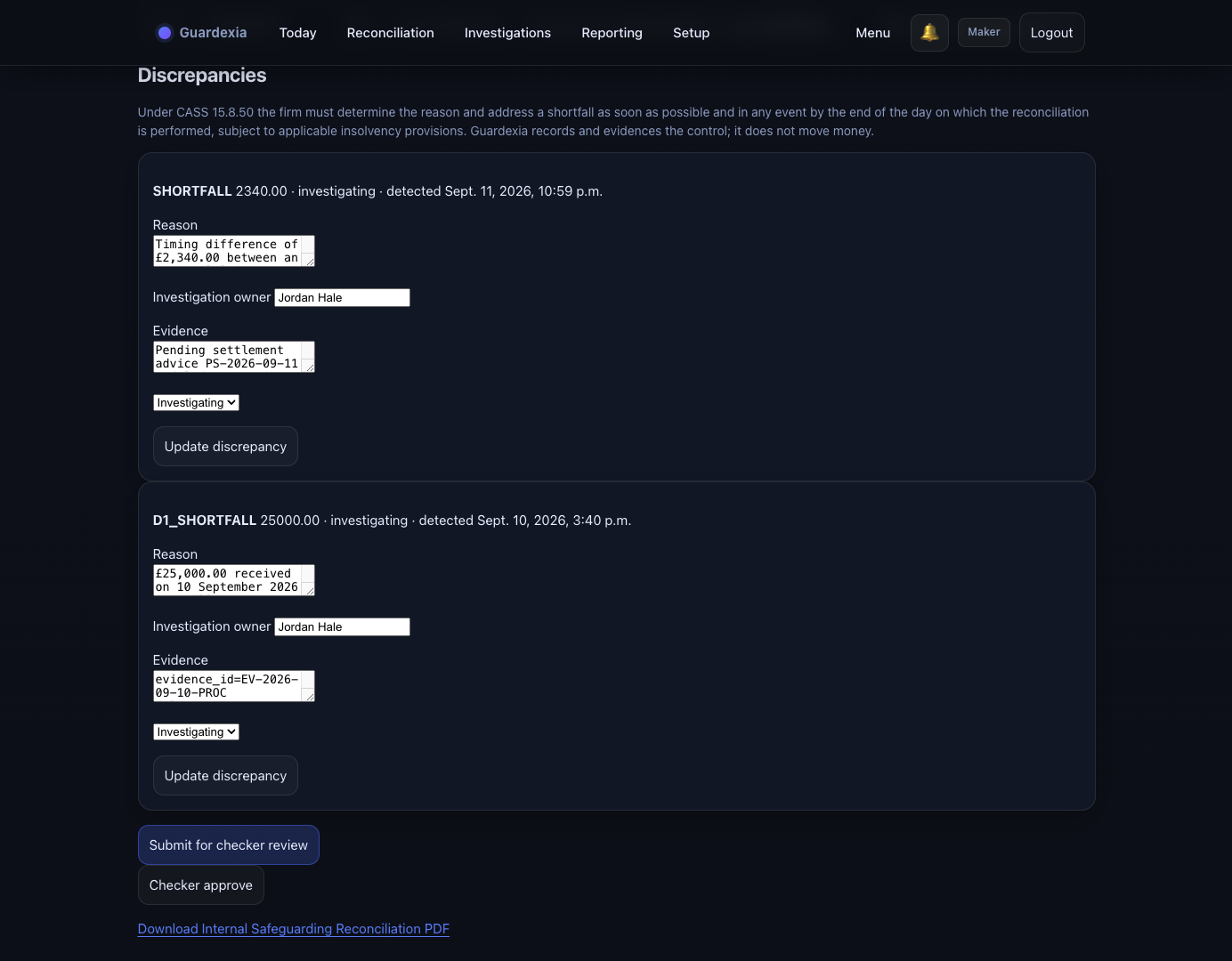The width and height of the screenshot is (1232, 961).
Task: Update discrepancy for SHORTFALL 2340.00
Action: coord(225,447)
